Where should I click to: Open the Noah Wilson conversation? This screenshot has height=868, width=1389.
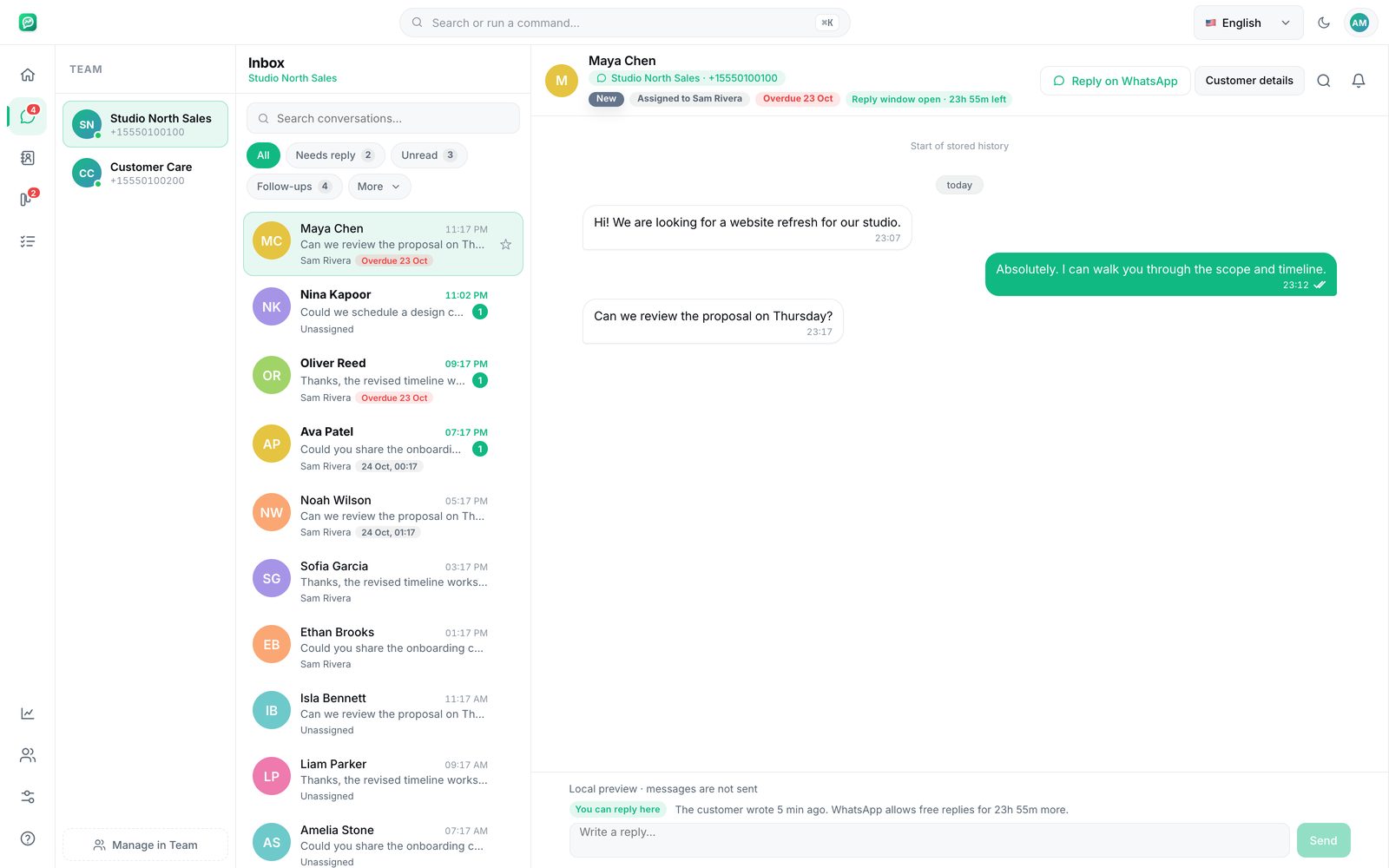point(383,516)
